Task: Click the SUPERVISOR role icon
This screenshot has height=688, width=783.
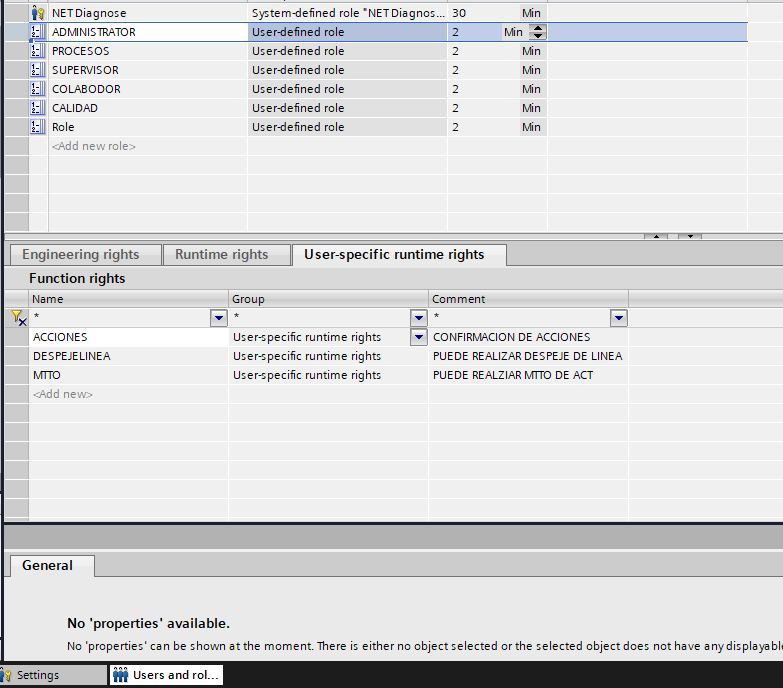Action: (x=38, y=70)
